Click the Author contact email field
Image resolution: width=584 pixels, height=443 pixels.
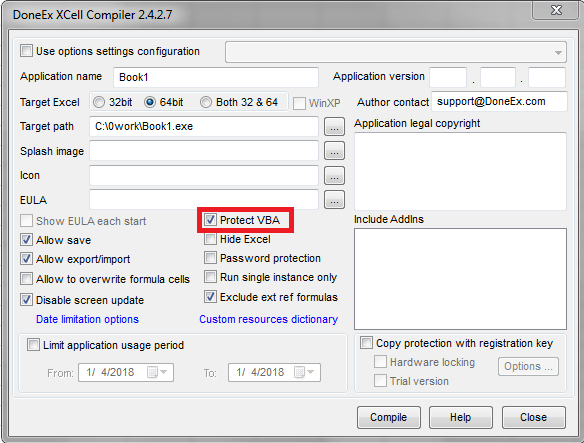(x=499, y=101)
